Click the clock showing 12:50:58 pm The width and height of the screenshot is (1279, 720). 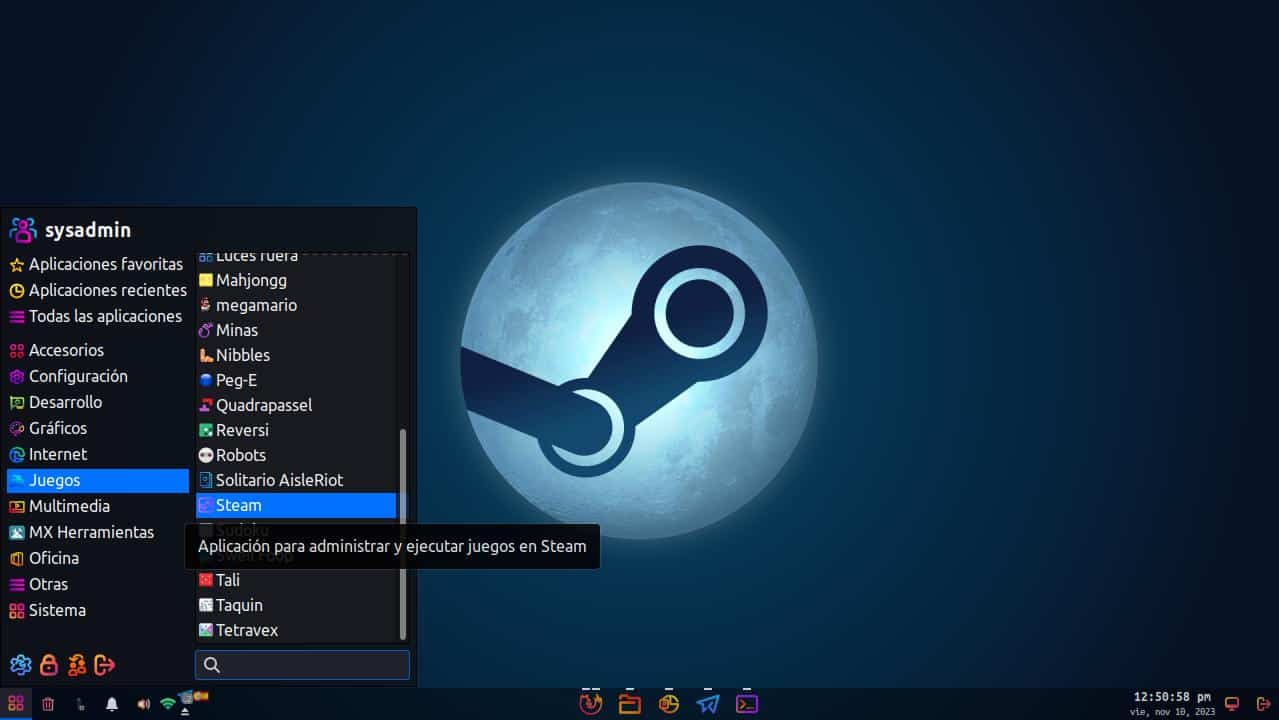click(1172, 697)
